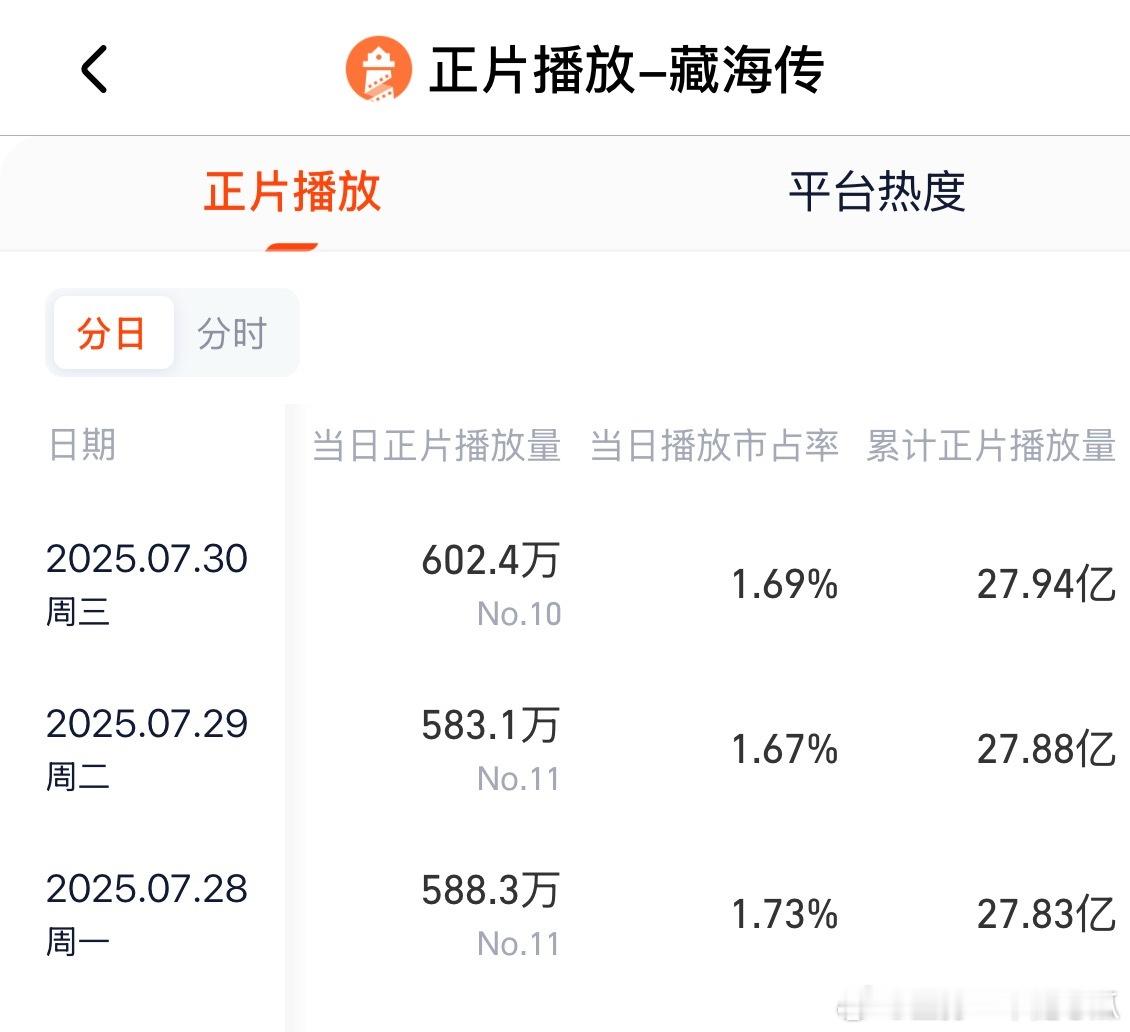Screen dimensions: 1130x1032
Task: Tap the No.10 ranking label
Action: click(519, 614)
